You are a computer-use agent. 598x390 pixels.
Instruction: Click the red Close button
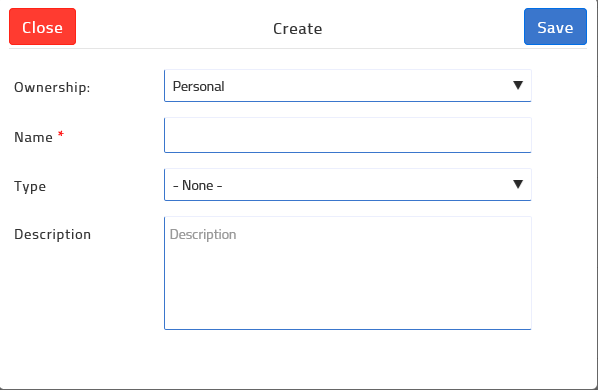(x=42, y=27)
